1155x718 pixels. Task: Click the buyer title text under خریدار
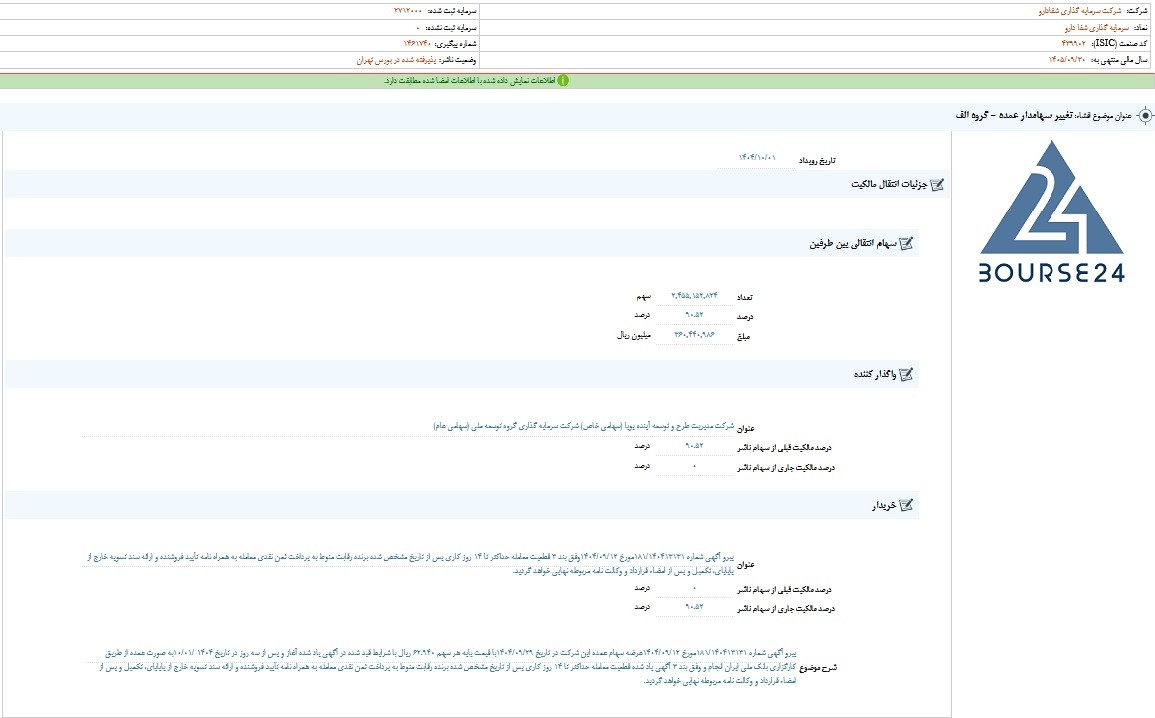tap(410, 564)
